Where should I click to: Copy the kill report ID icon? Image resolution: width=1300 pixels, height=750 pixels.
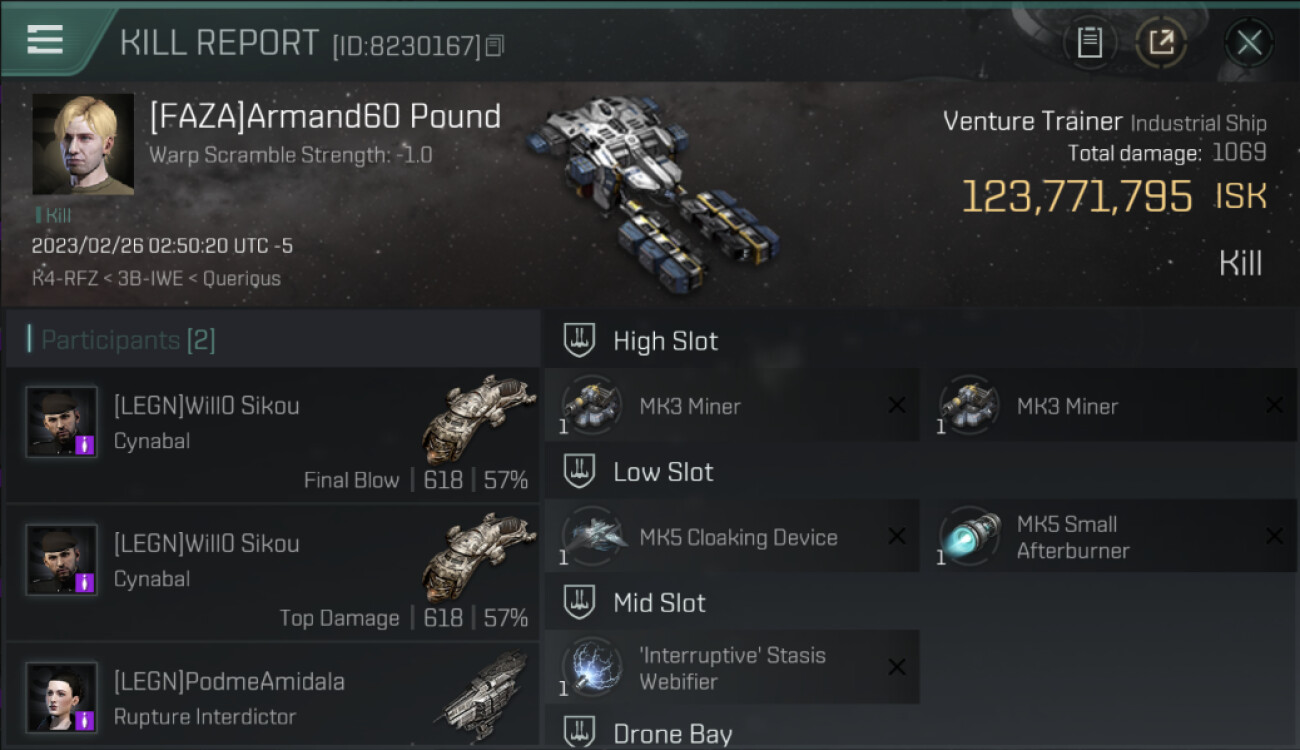495,45
